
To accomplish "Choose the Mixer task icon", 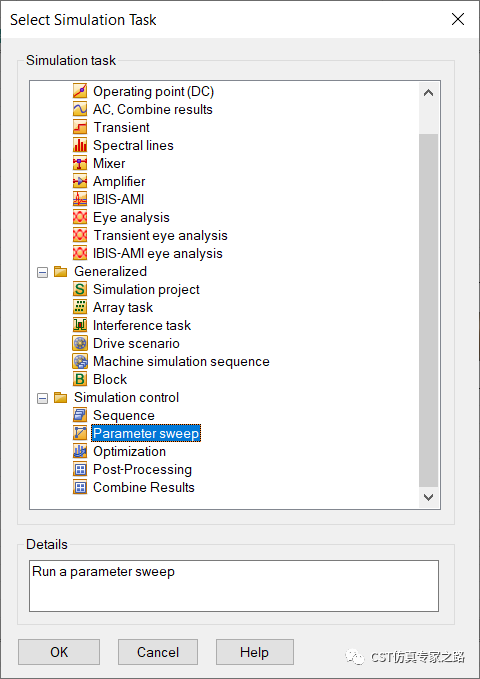I will click(80, 163).
